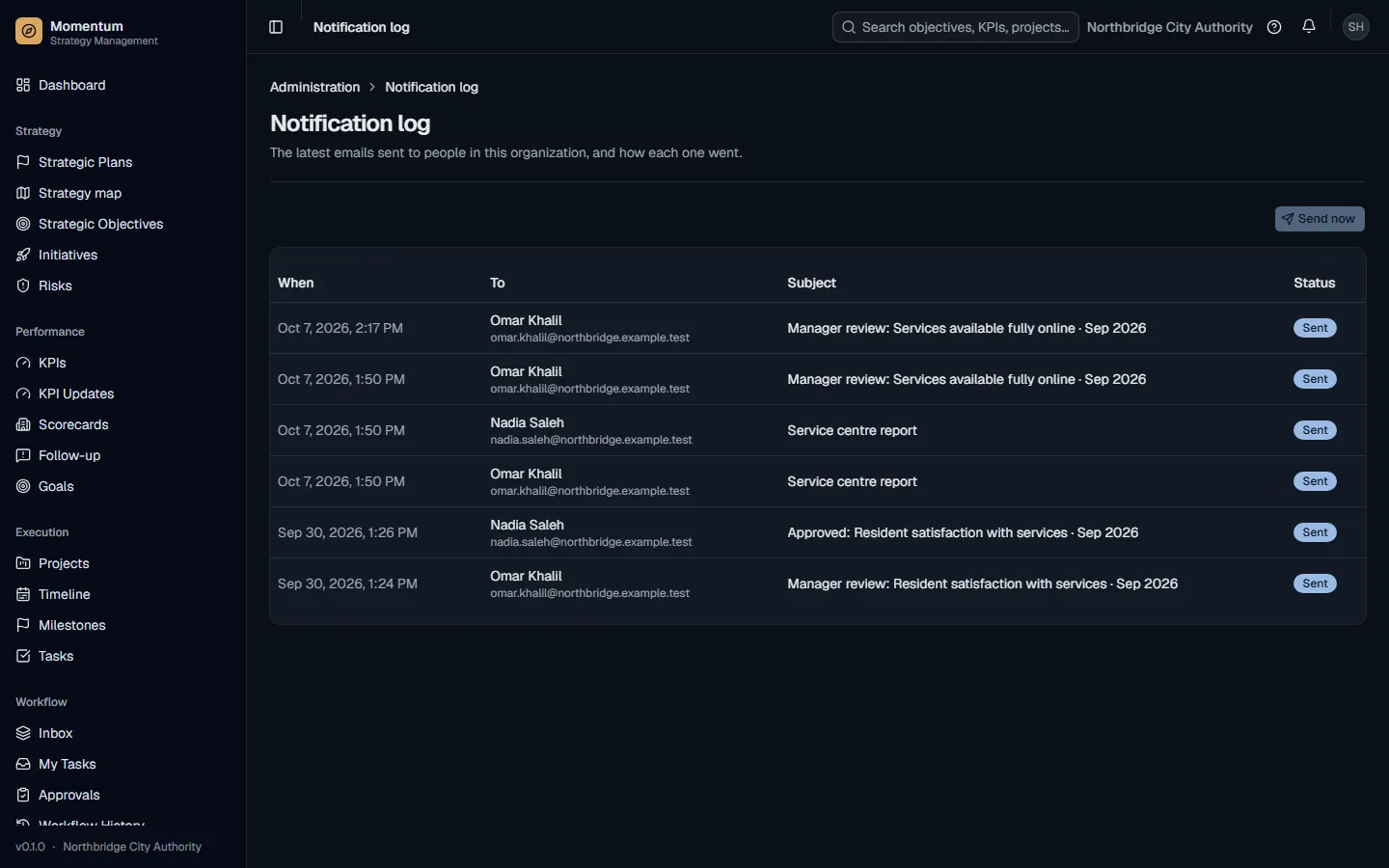Open My Tasks in the sidebar
This screenshot has height=868, width=1389.
tap(123, 764)
